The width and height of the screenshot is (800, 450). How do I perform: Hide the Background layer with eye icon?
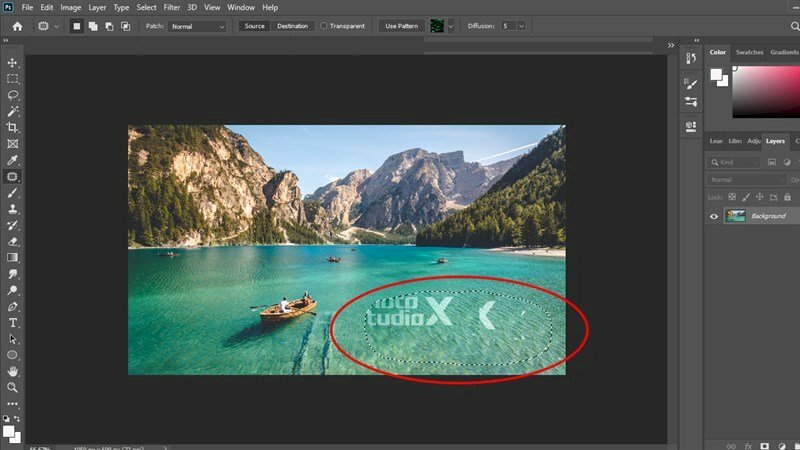(714, 216)
